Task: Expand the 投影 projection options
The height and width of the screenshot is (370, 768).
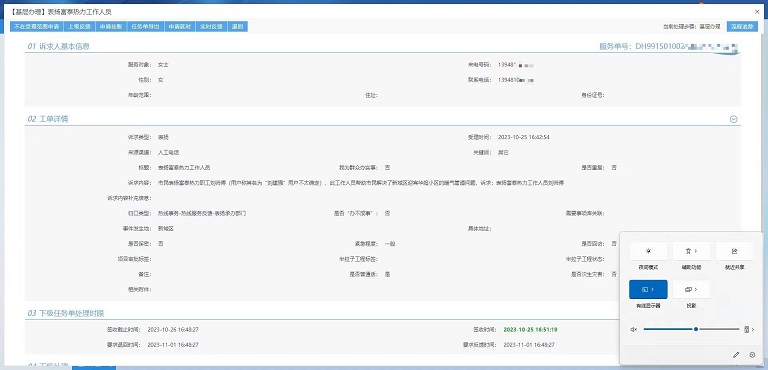Action: pos(696,289)
